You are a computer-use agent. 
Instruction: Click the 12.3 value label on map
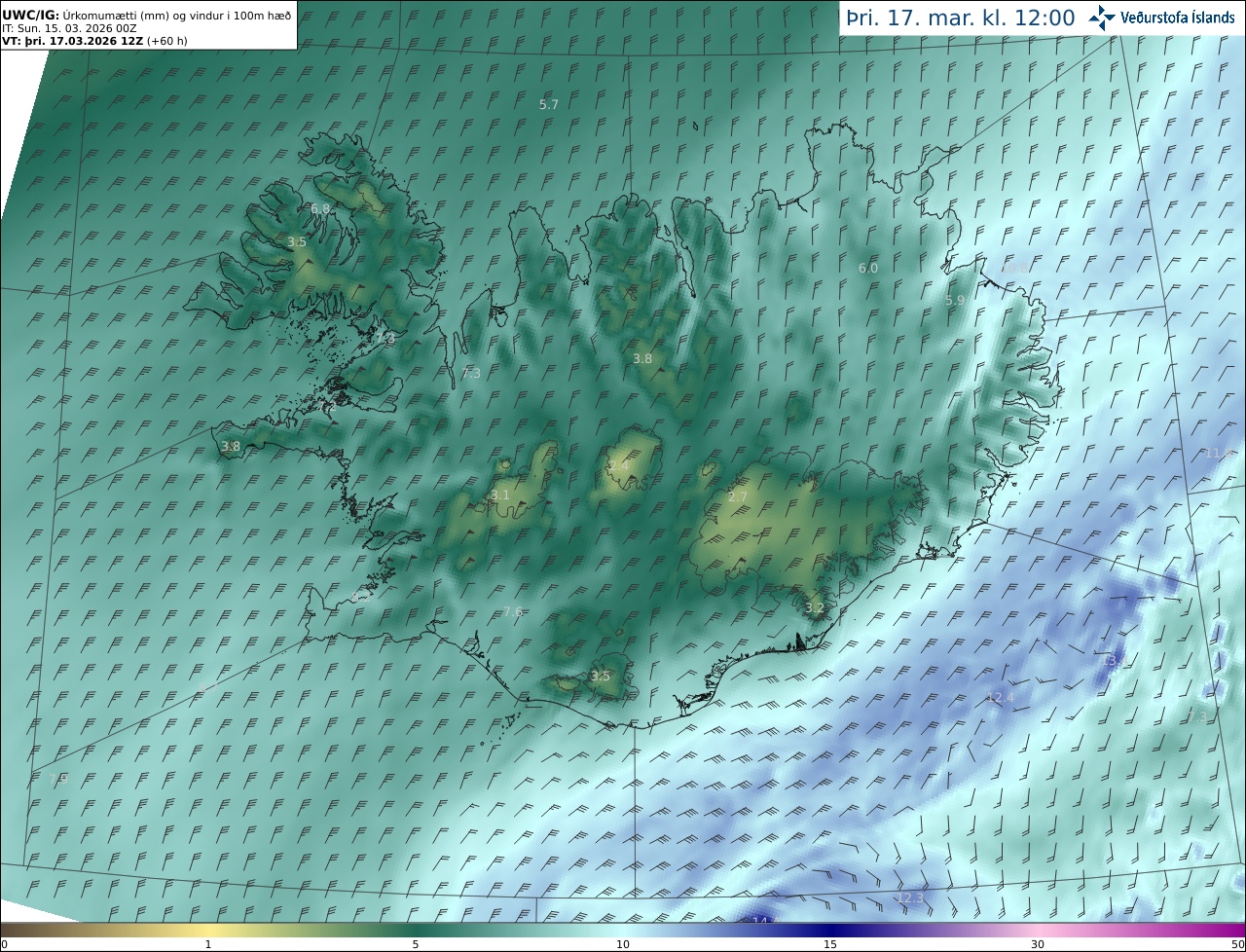pyautogui.click(x=910, y=898)
